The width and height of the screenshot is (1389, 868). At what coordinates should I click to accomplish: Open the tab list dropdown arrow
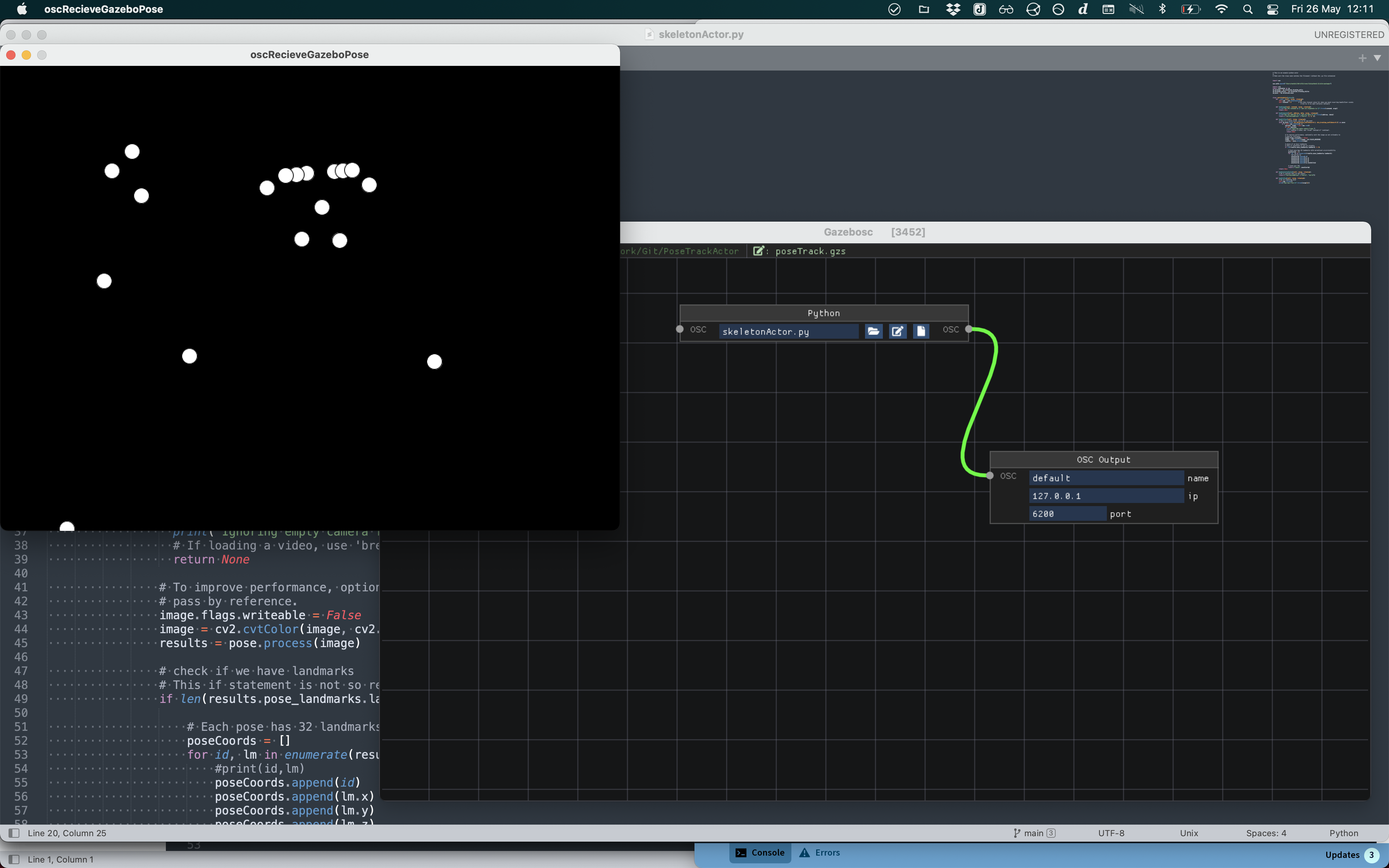(1377, 58)
